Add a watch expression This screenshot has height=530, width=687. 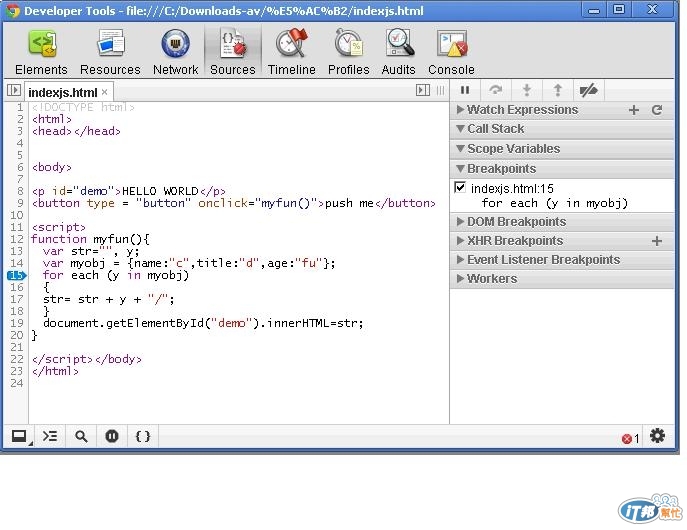coord(634,110)
